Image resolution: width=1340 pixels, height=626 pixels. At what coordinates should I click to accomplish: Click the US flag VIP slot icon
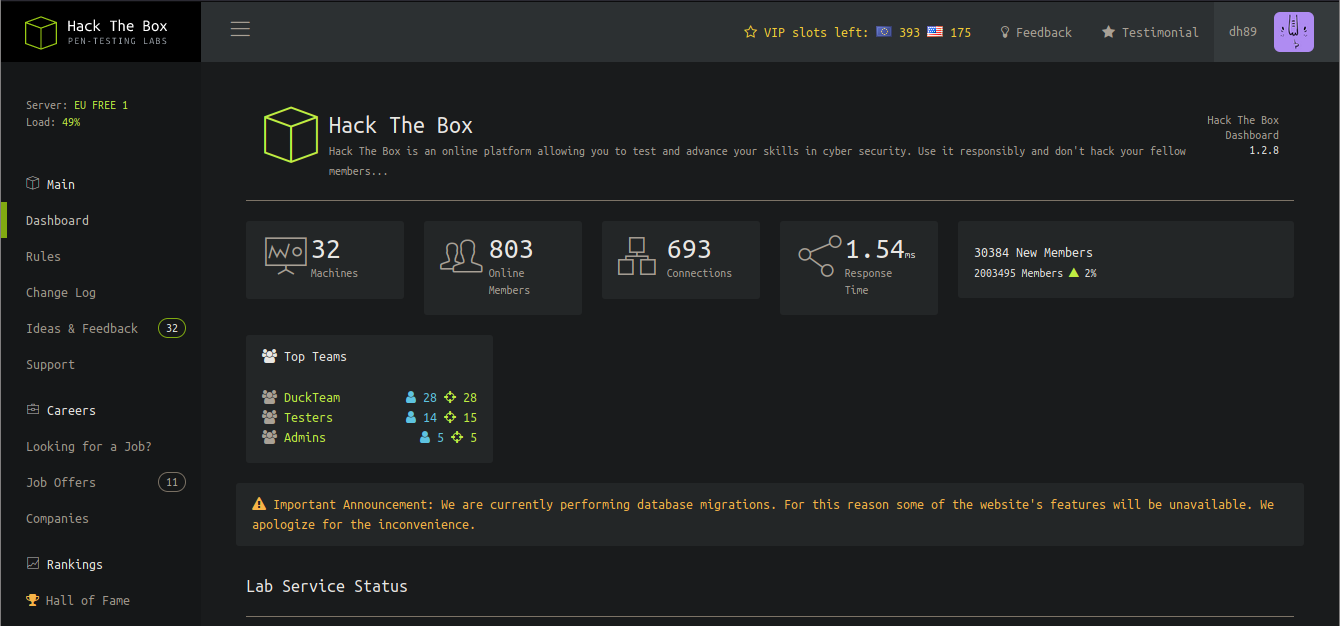coord(935,32)
